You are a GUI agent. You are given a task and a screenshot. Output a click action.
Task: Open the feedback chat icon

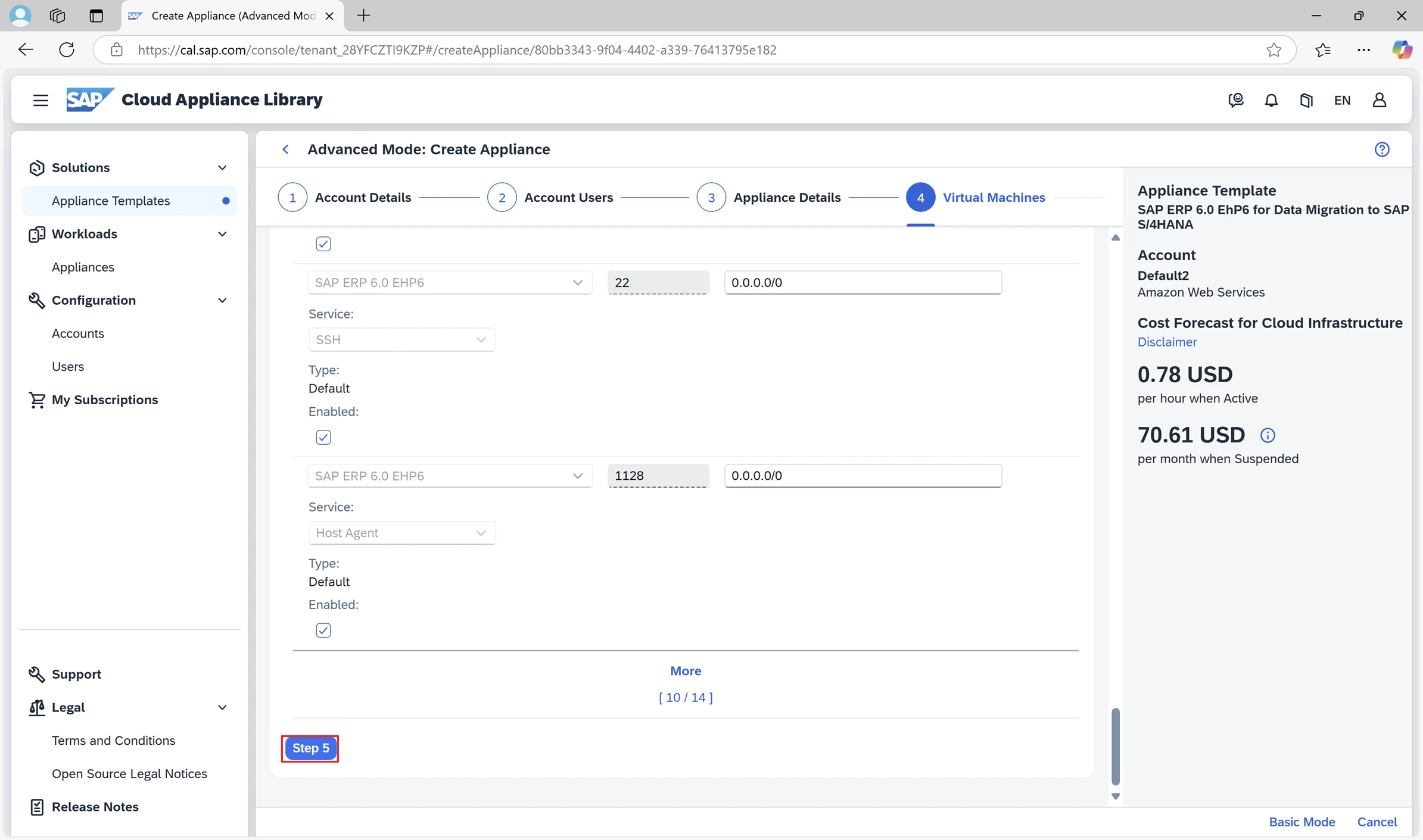pos(1236,100)
